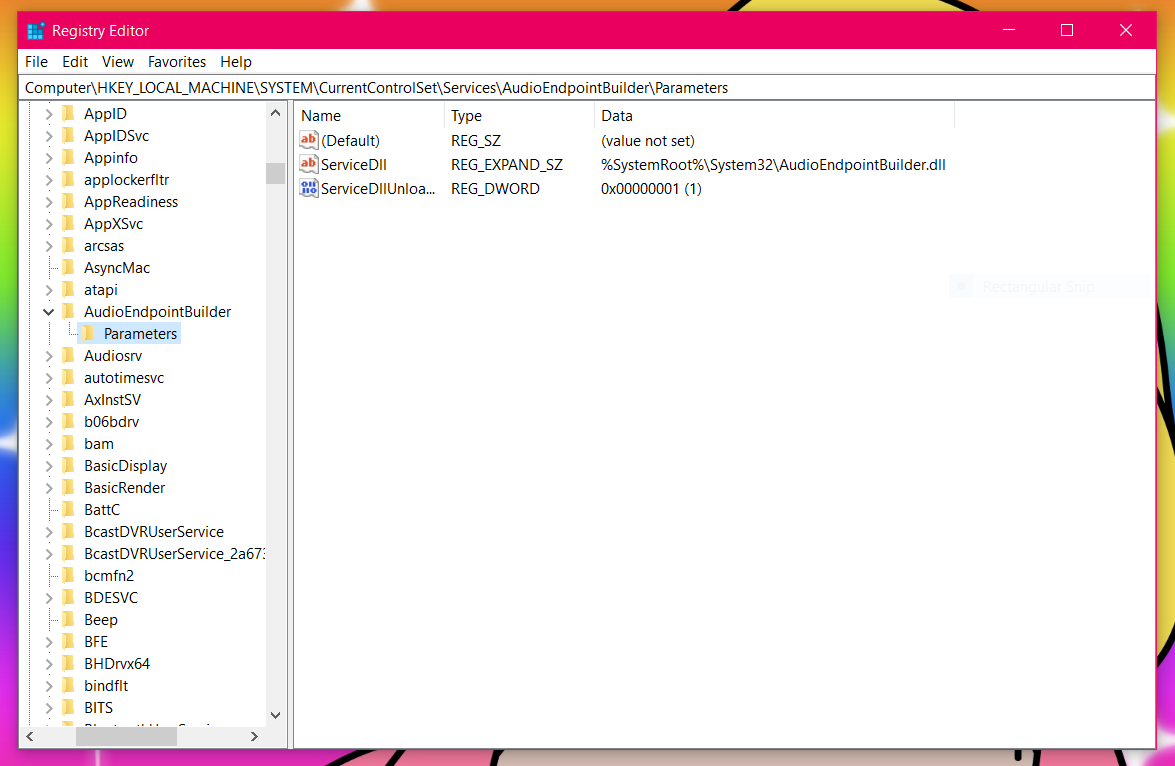Select the (Default) string value icon
This screenshot has width=1175, height=766.
coord(309,140)
